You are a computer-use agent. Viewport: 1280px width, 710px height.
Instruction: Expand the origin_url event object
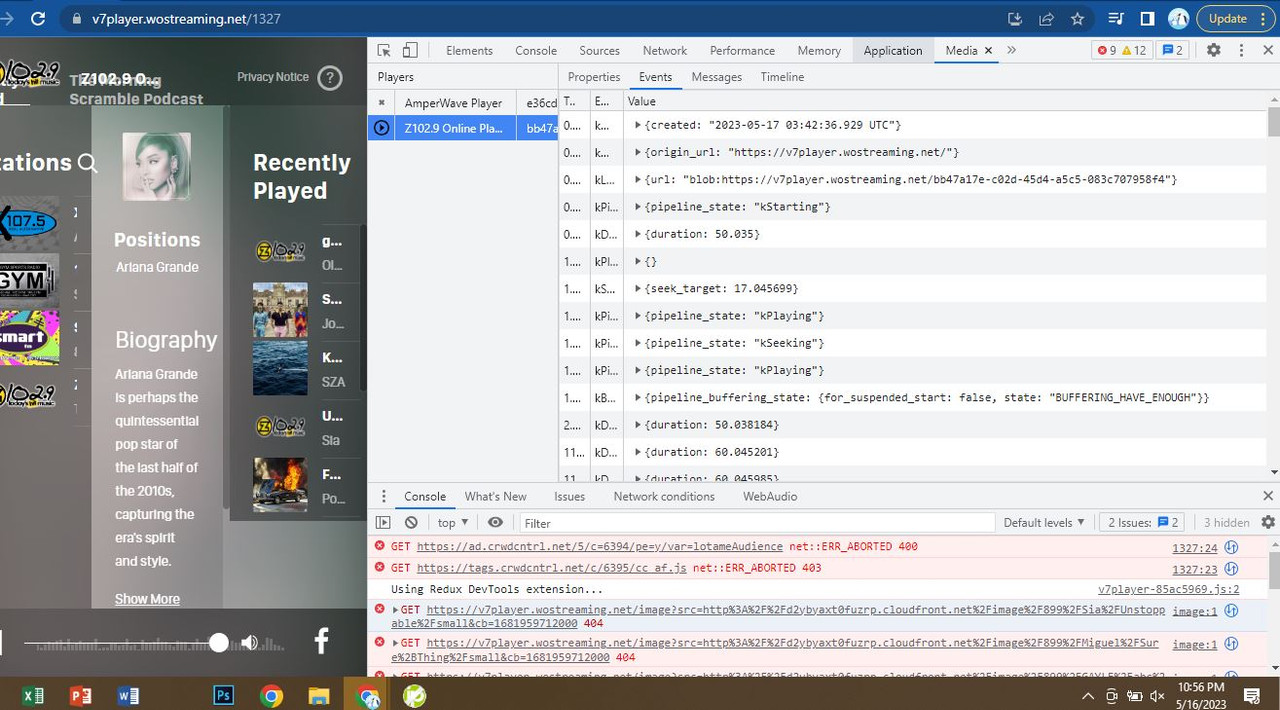tap(638, 152)
